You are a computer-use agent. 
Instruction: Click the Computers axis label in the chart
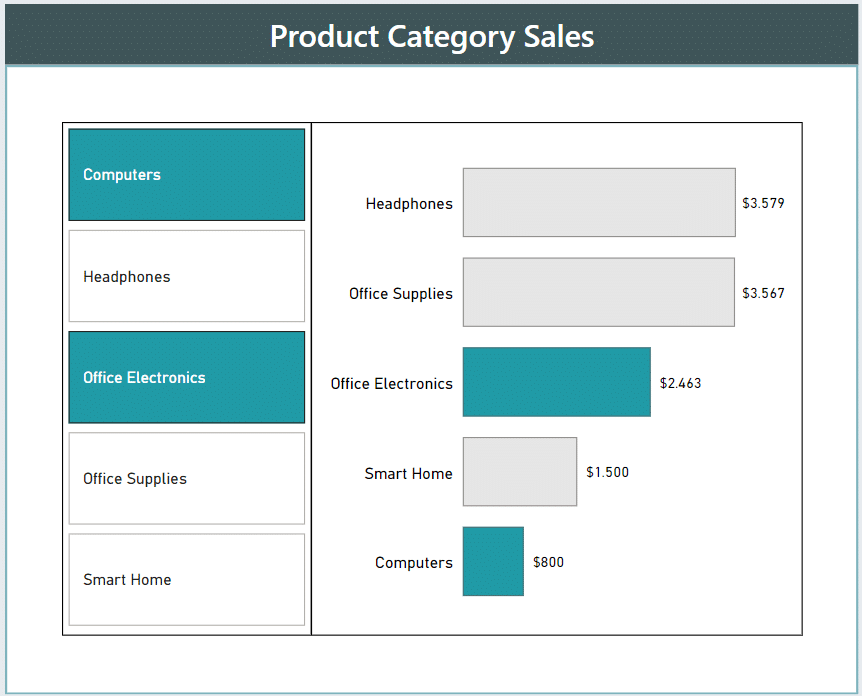coord(413,563)
